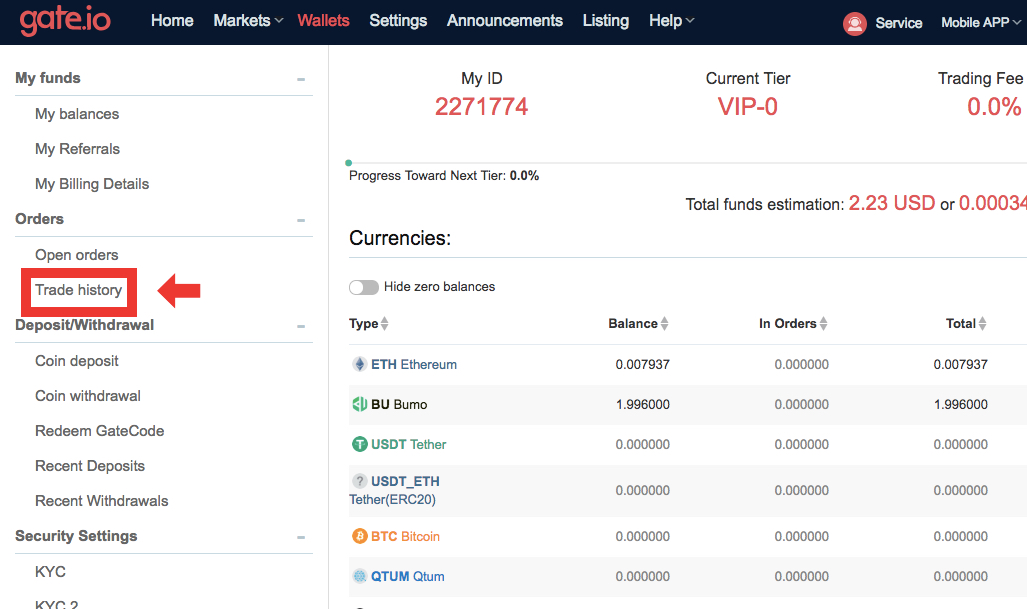The width and height of the screenshot is (1027, 609).
Task: Sort the table by Type column arrows
Action: (384, 323)
